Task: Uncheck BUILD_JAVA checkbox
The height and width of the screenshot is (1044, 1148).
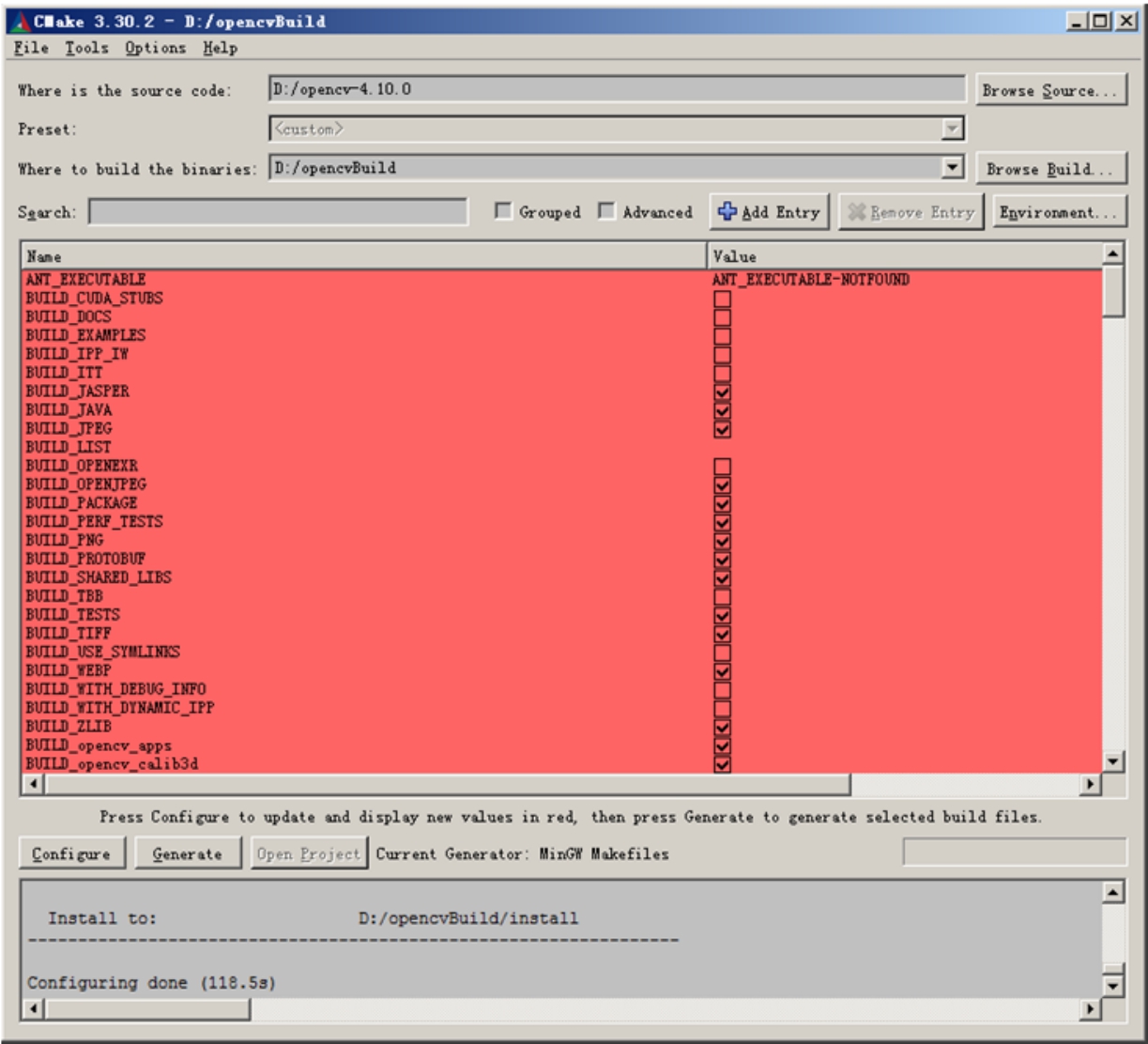Action: click(722, 410)
